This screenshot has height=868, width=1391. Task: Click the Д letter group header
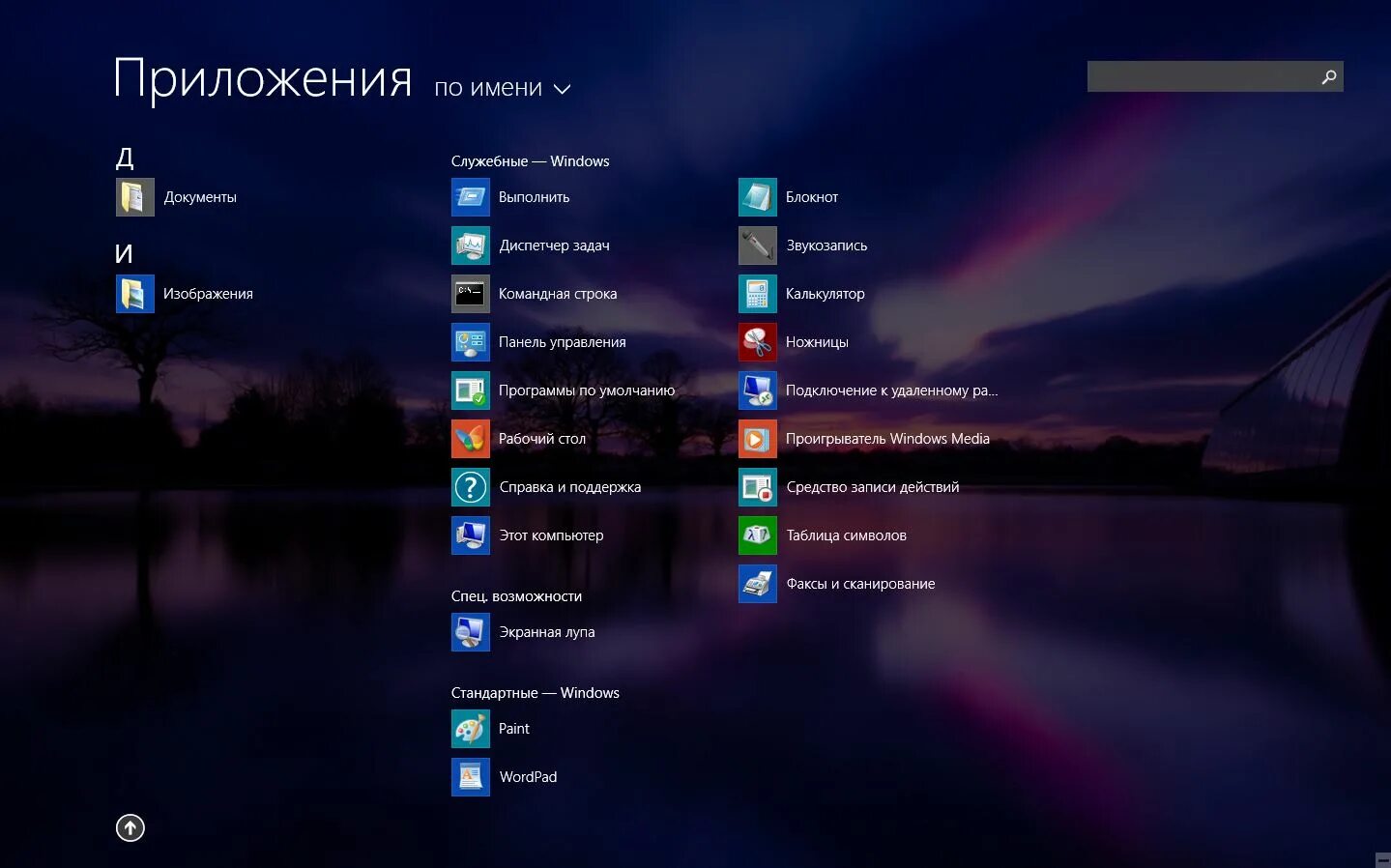coord(125,158)
